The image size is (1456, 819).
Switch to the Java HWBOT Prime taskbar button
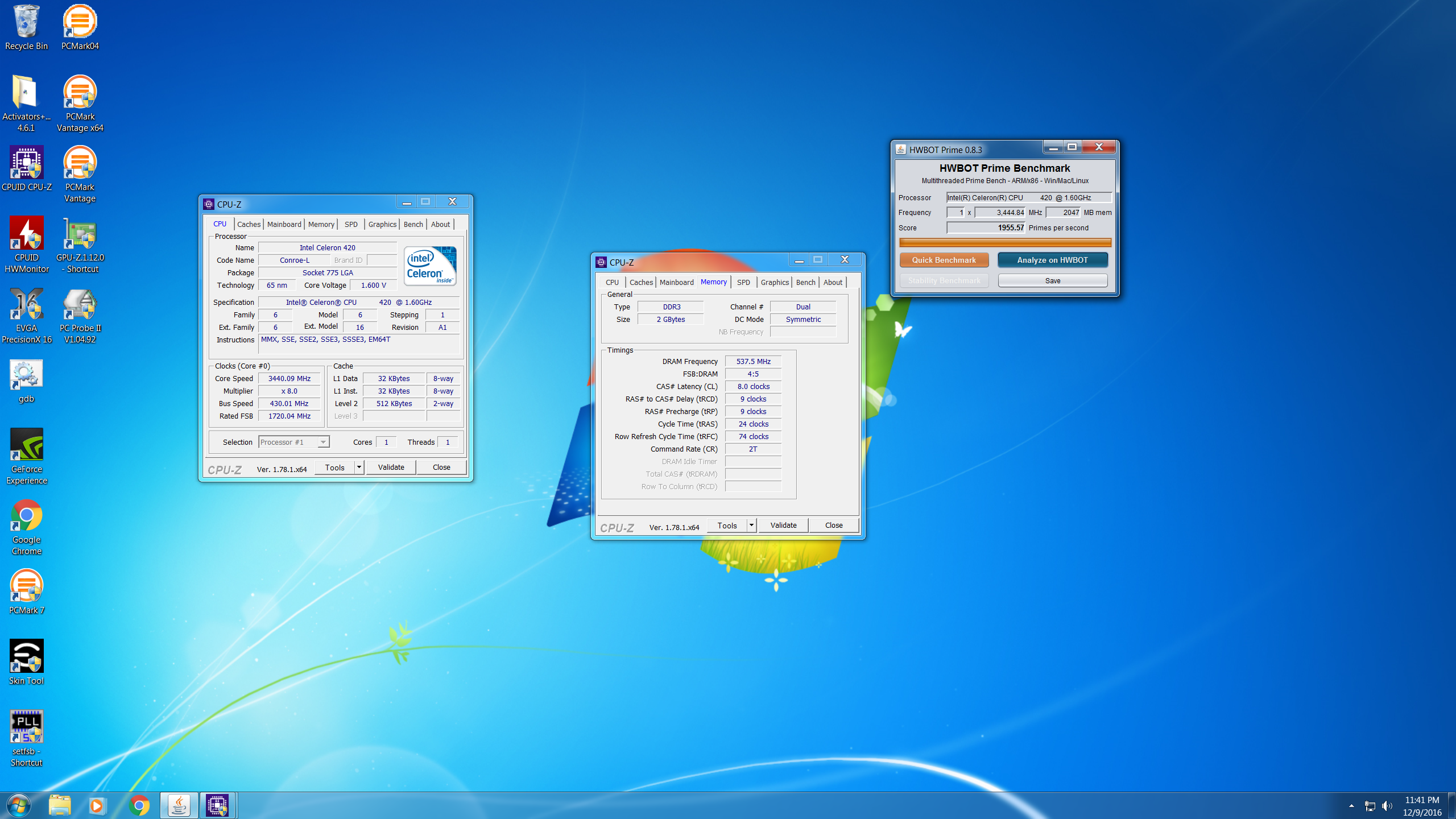(x=179, y=805)
